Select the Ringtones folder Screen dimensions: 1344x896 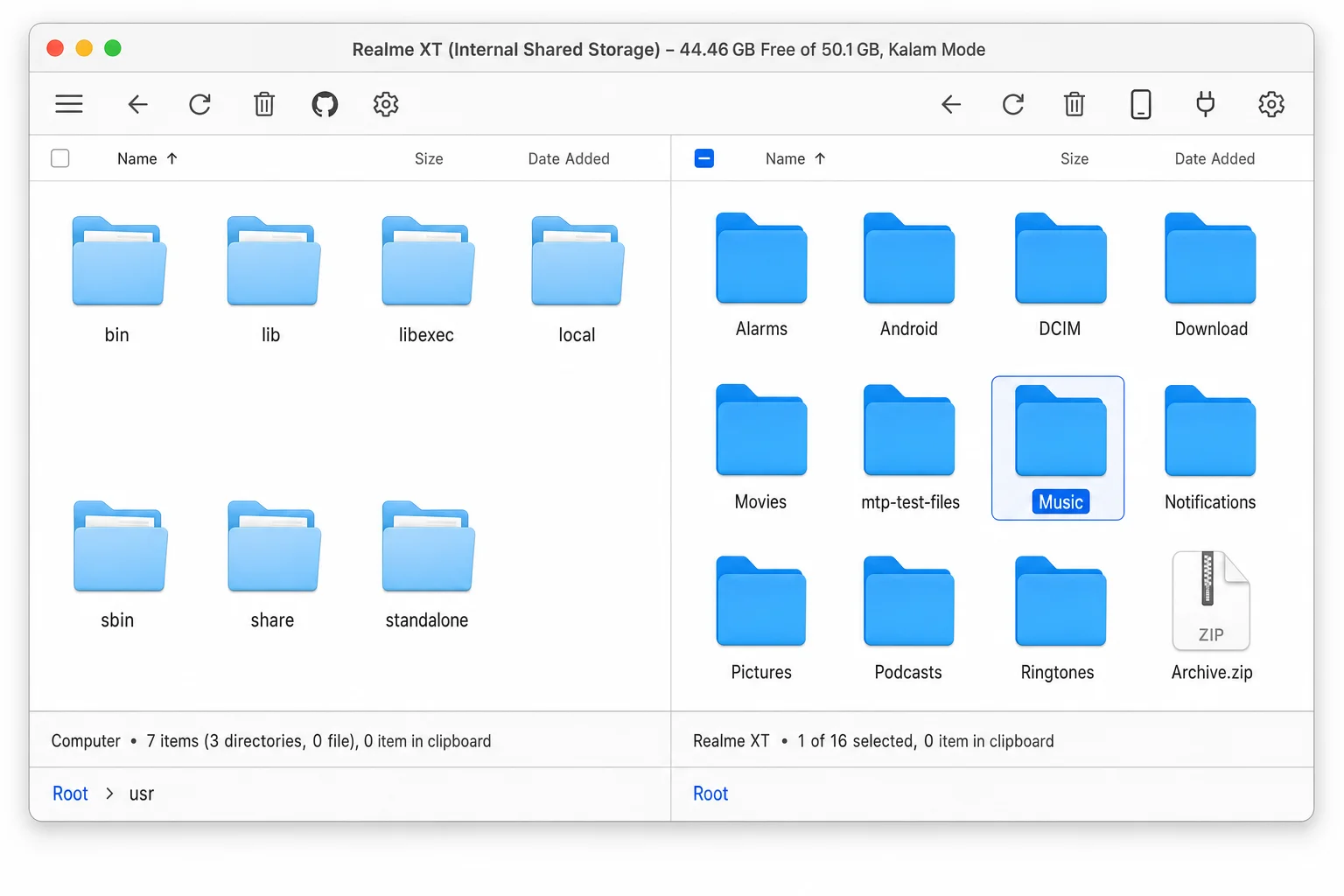[1059, 619]
